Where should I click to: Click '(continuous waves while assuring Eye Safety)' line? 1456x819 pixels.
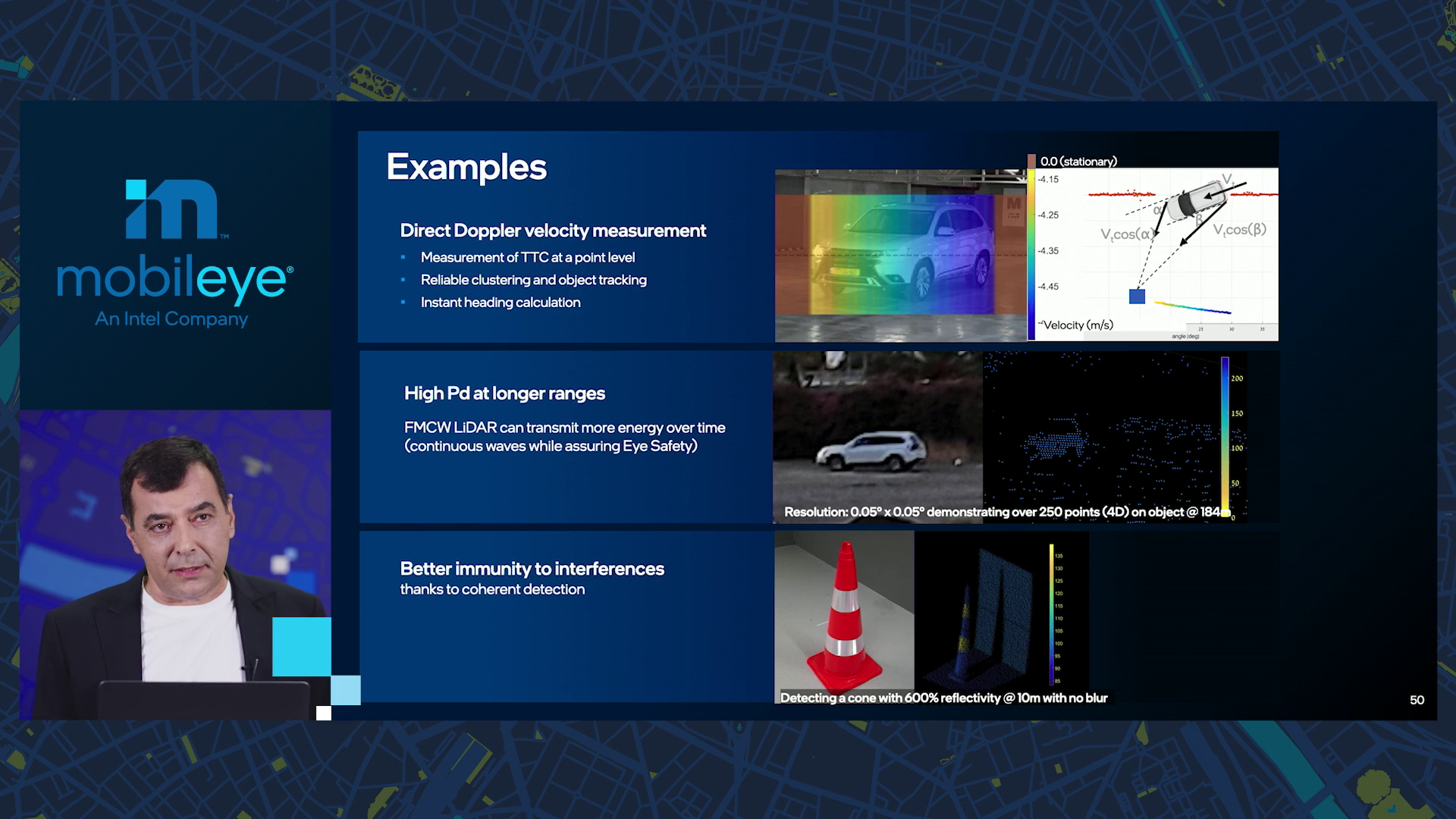551,446
